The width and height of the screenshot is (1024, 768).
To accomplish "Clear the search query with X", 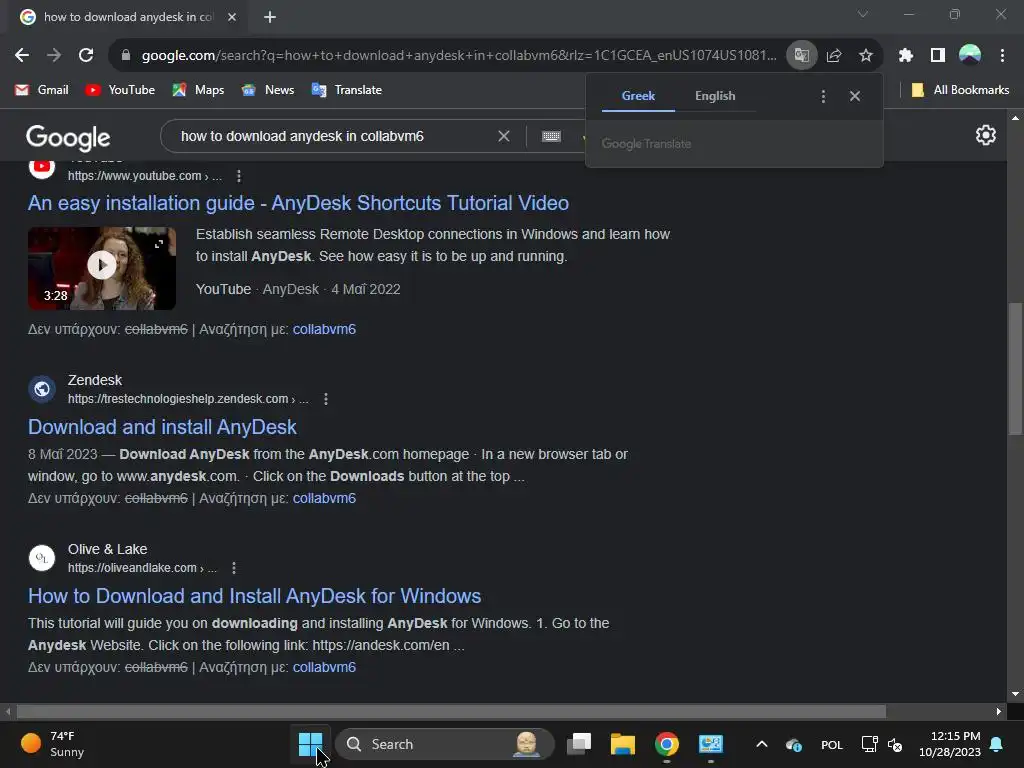I will point(504,136).
